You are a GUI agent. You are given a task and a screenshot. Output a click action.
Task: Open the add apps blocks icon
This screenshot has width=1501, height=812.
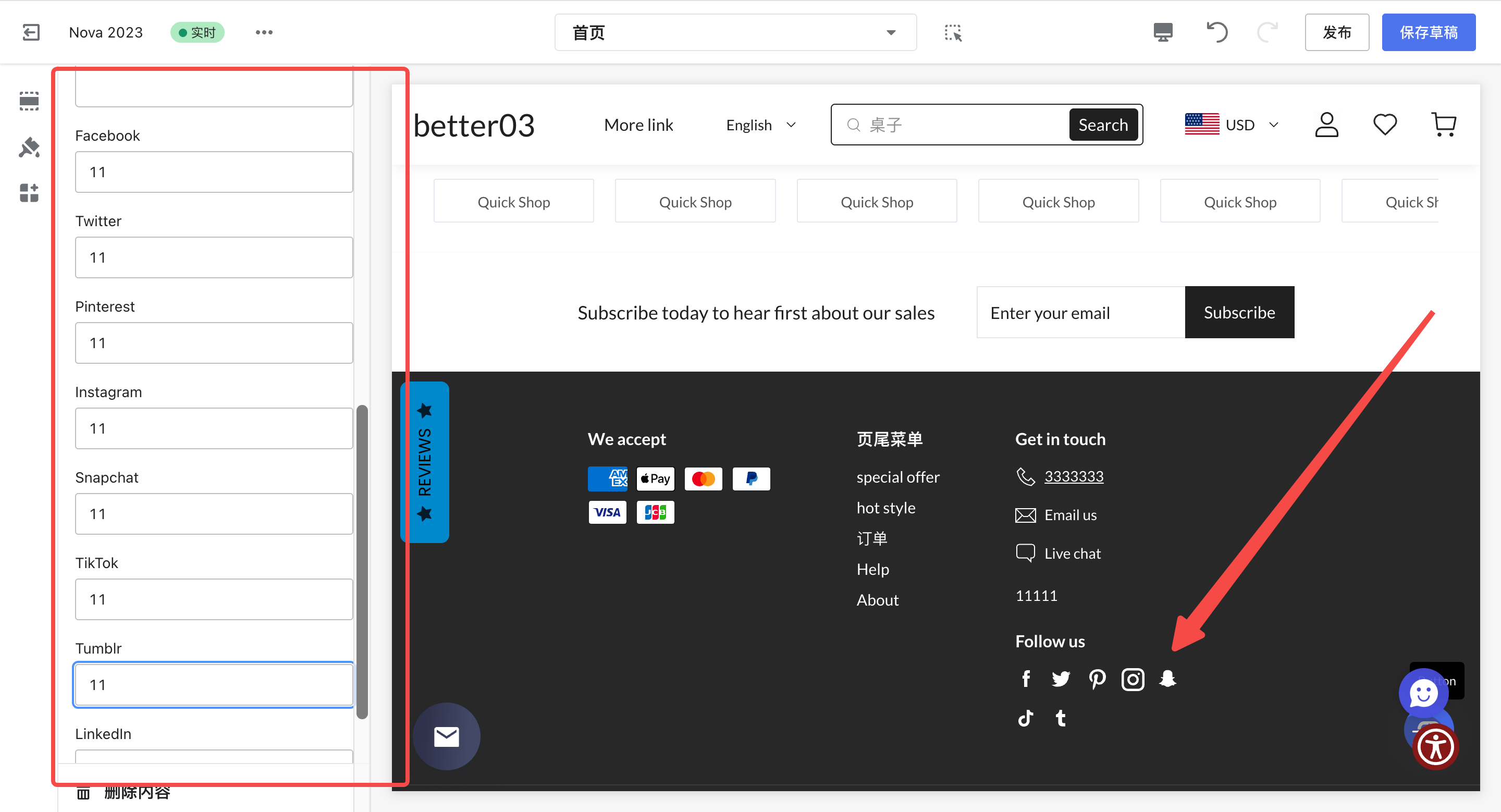point(29,193)
